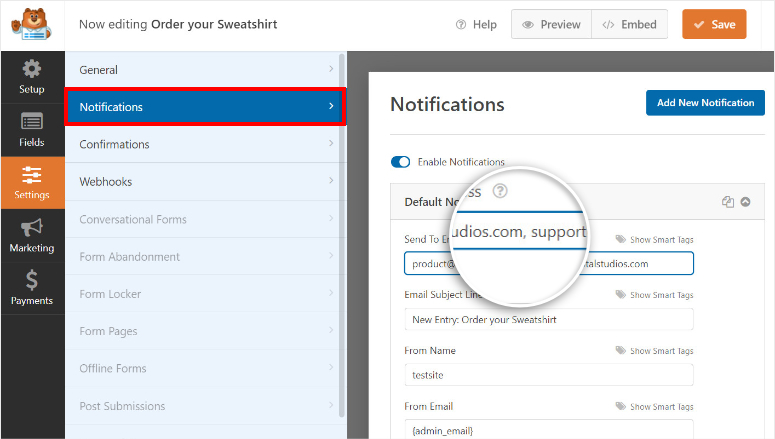
Task: Open the Fields panel icon
Action: click(x=31, y=129)
